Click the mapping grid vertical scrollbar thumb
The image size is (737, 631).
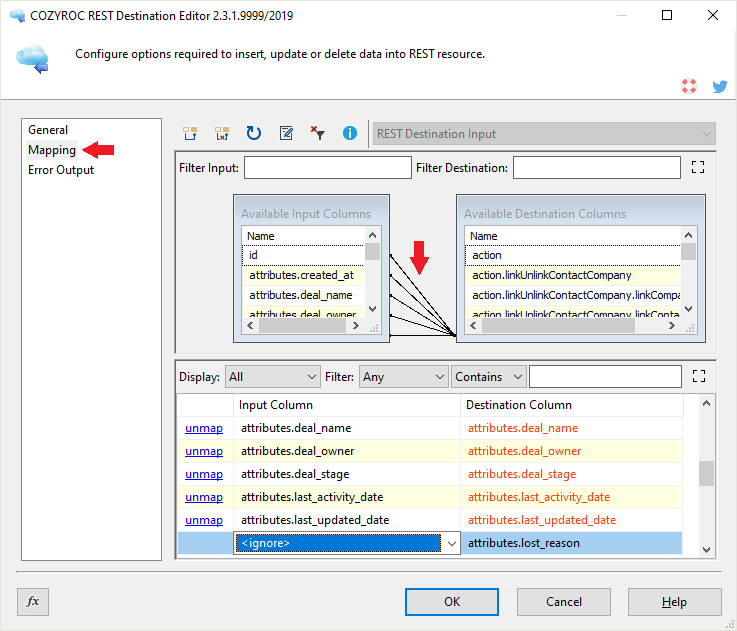[x=706, y=473]
